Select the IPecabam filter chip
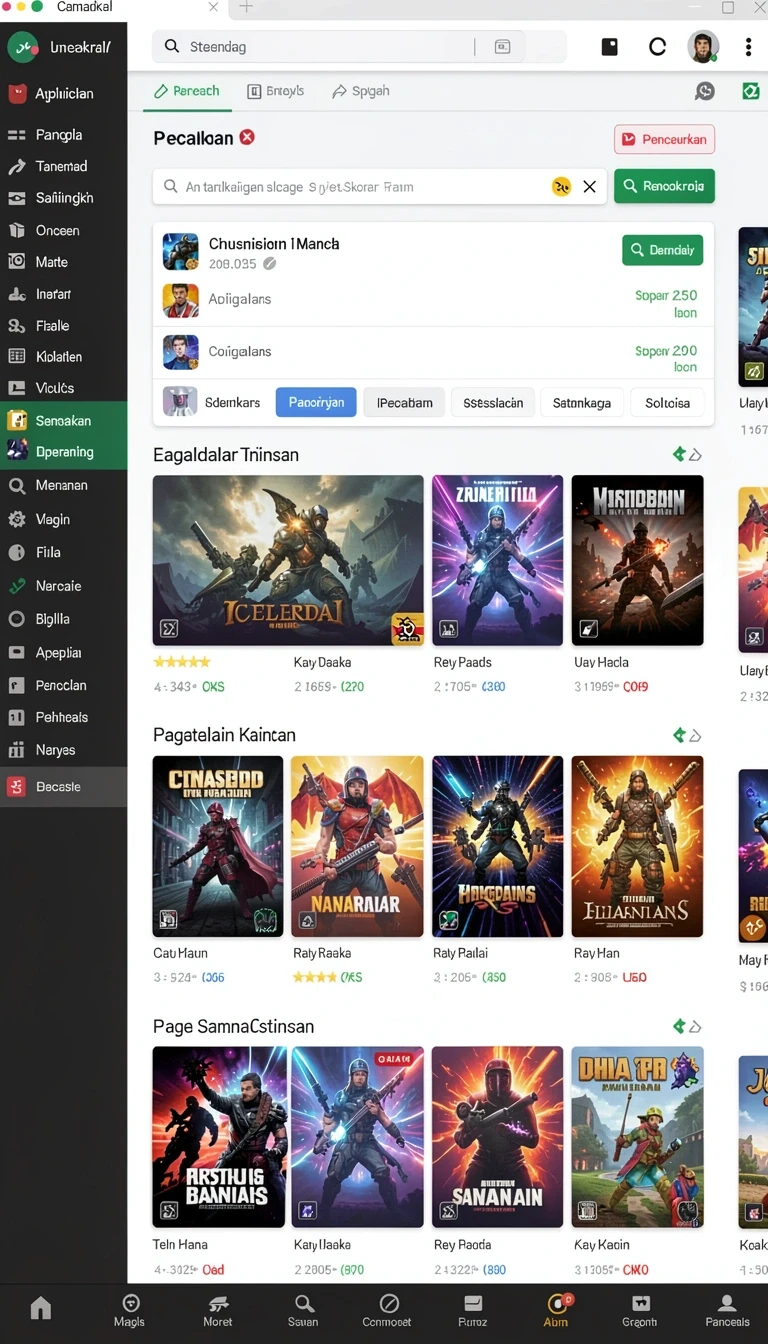768x1344 pixels. (404, 402)
